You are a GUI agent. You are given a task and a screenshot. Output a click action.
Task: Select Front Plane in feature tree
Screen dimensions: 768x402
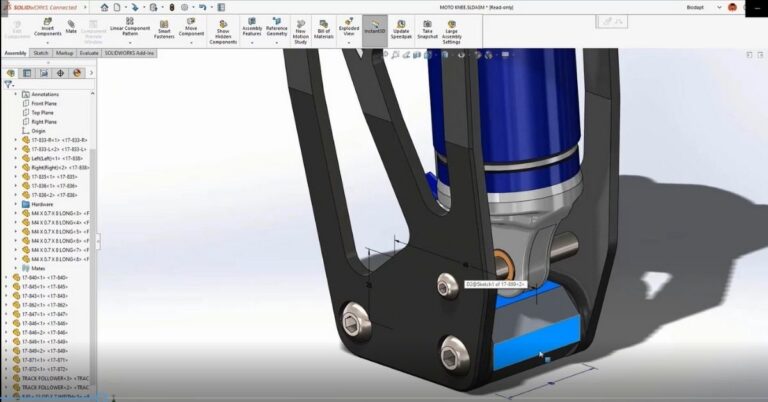(43, 103)
